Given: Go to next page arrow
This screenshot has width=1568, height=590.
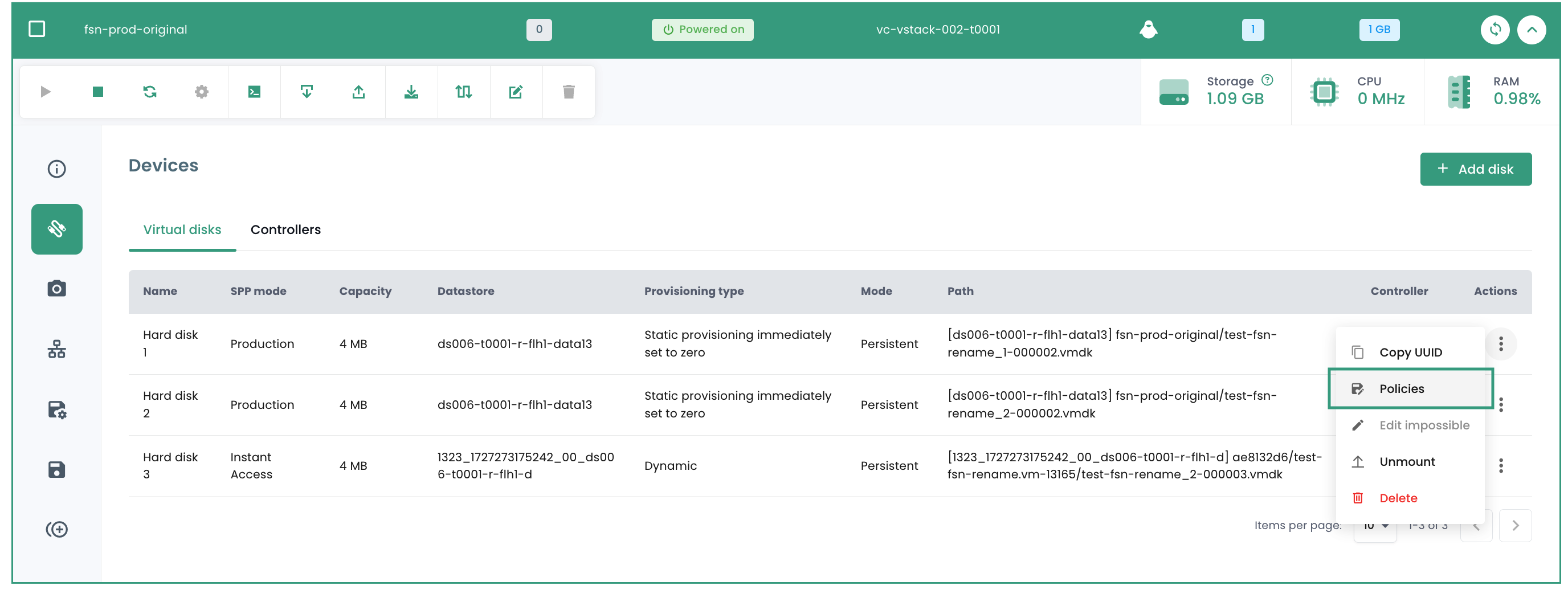Looking at the screenshot, I should (1515, 526).
